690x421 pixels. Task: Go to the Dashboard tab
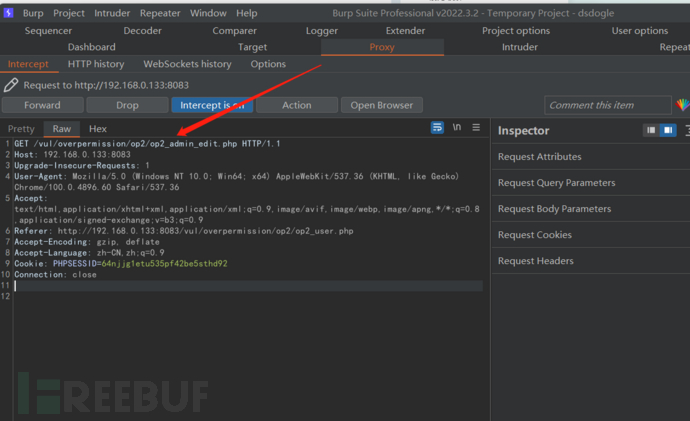92,47
